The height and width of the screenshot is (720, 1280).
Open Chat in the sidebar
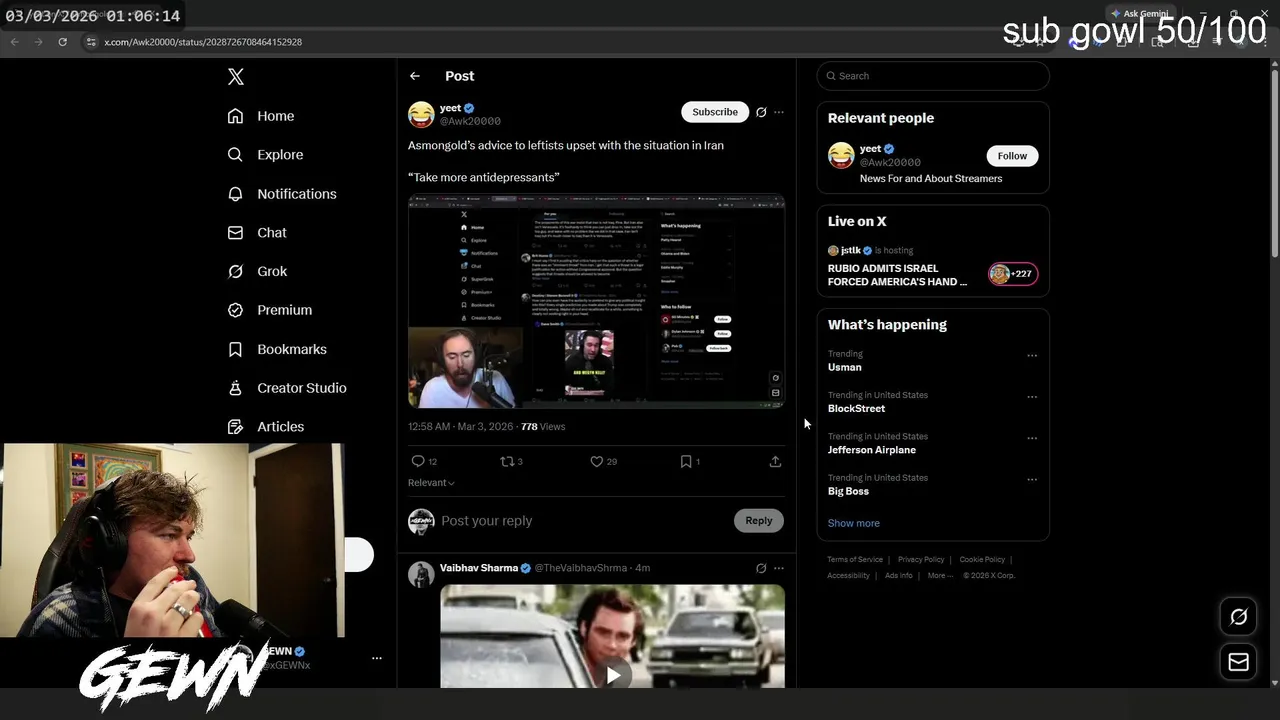click(257, 233)
